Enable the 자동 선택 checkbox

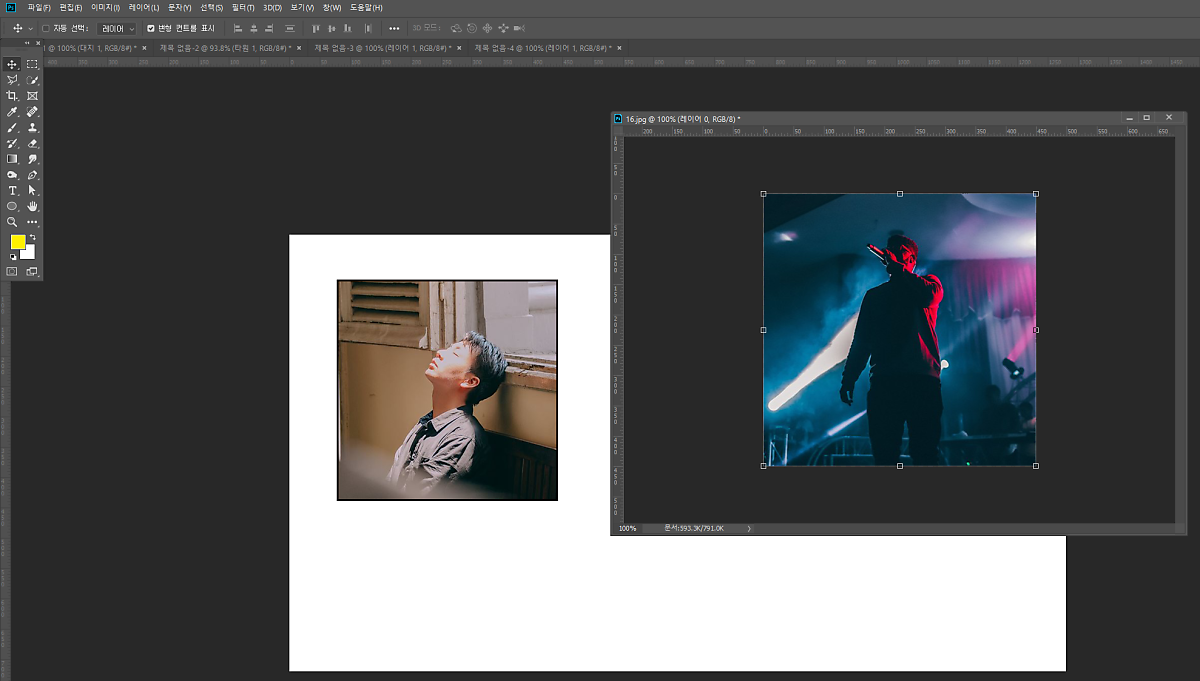46,28
